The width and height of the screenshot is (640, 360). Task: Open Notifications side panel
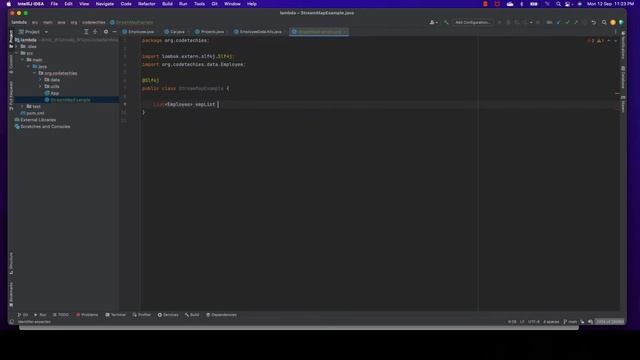pyautogui.click(x=623, y=45)
